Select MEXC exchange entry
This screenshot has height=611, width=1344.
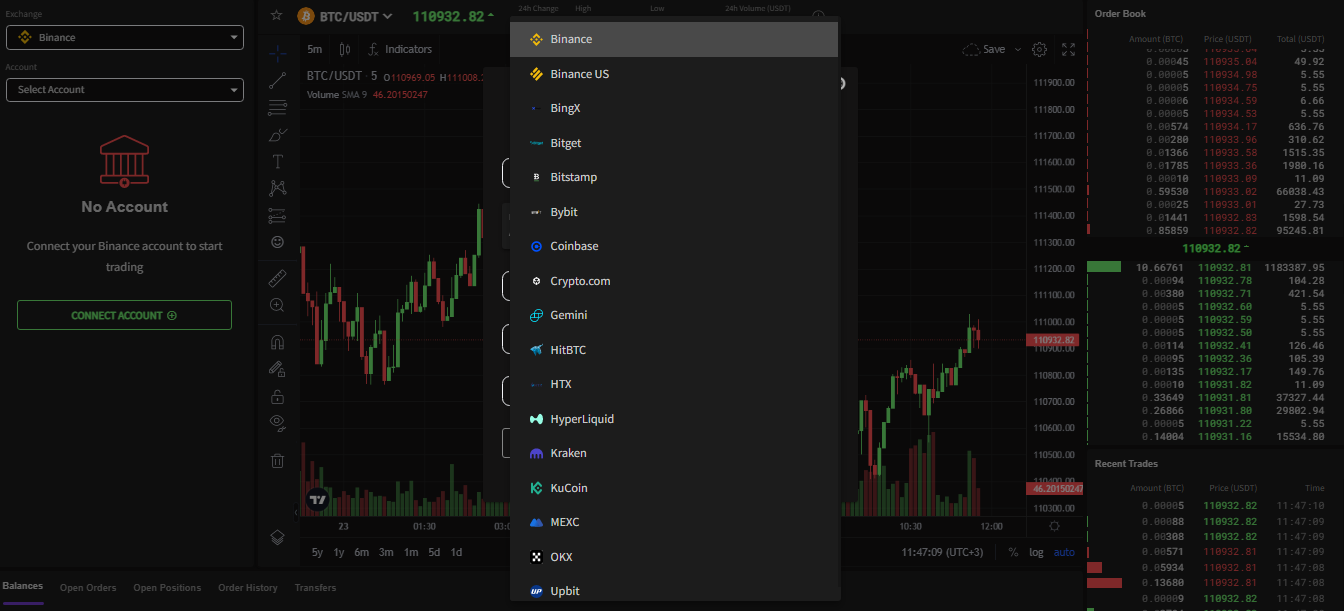point(674,522)
